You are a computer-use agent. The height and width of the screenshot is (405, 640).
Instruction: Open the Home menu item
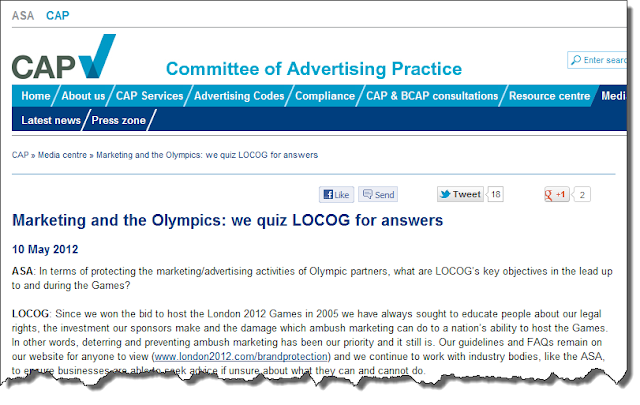coord(36,96)
